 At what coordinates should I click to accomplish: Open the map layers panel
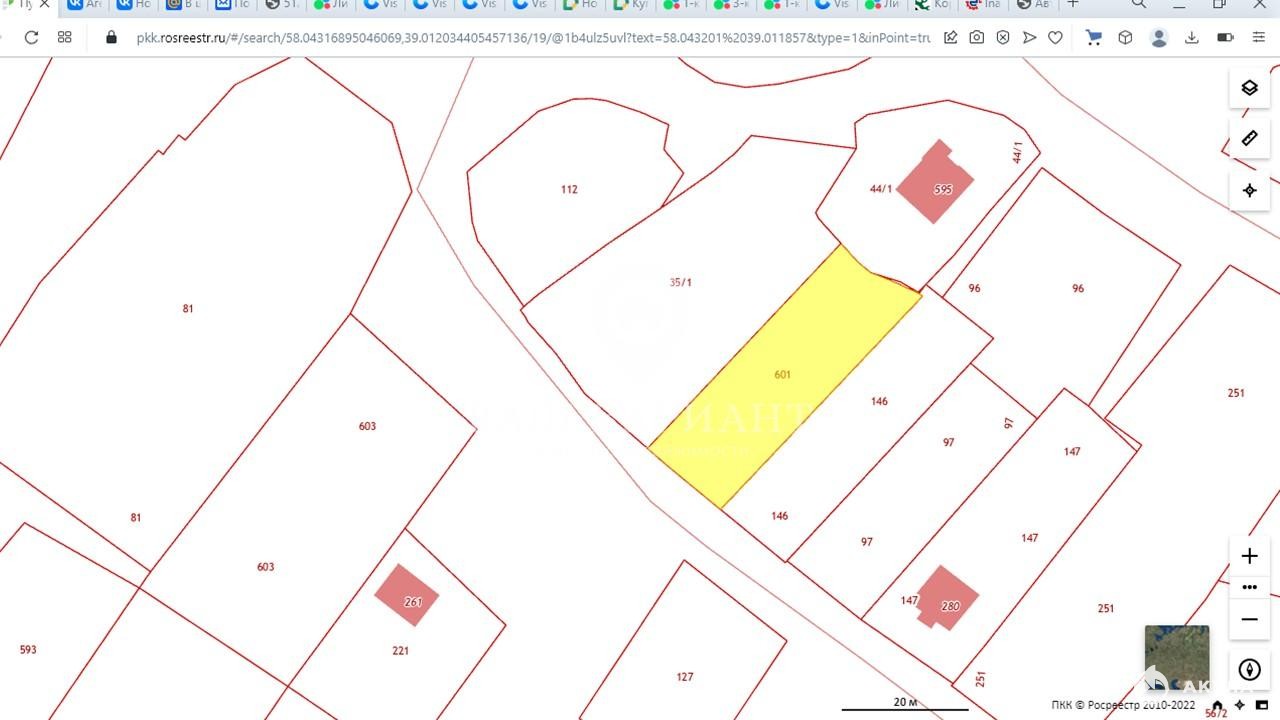[1249, 88]
